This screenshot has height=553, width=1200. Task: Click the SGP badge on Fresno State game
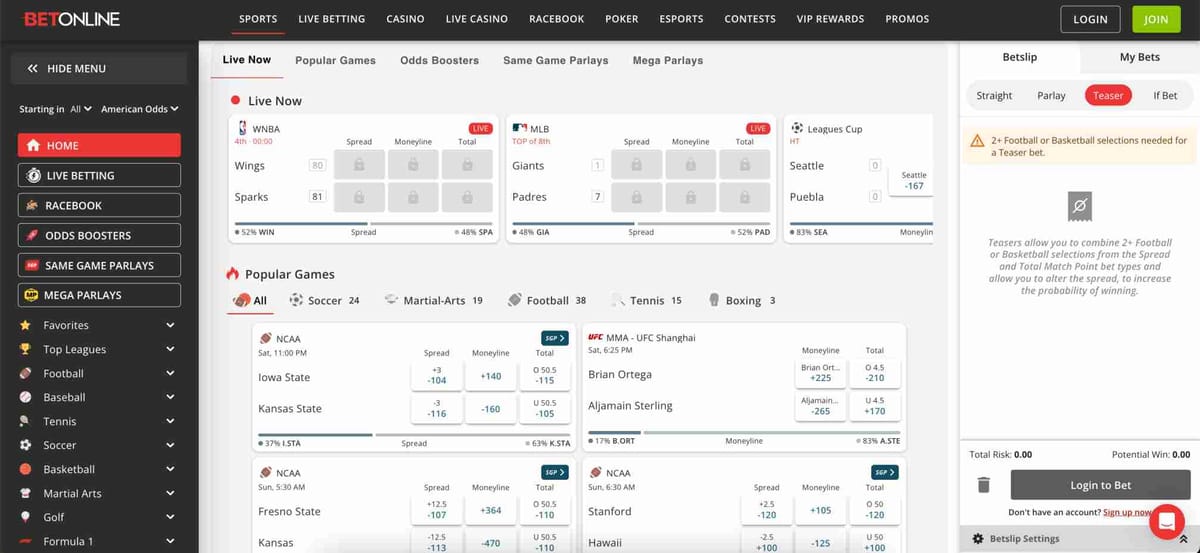pos(555,472)
